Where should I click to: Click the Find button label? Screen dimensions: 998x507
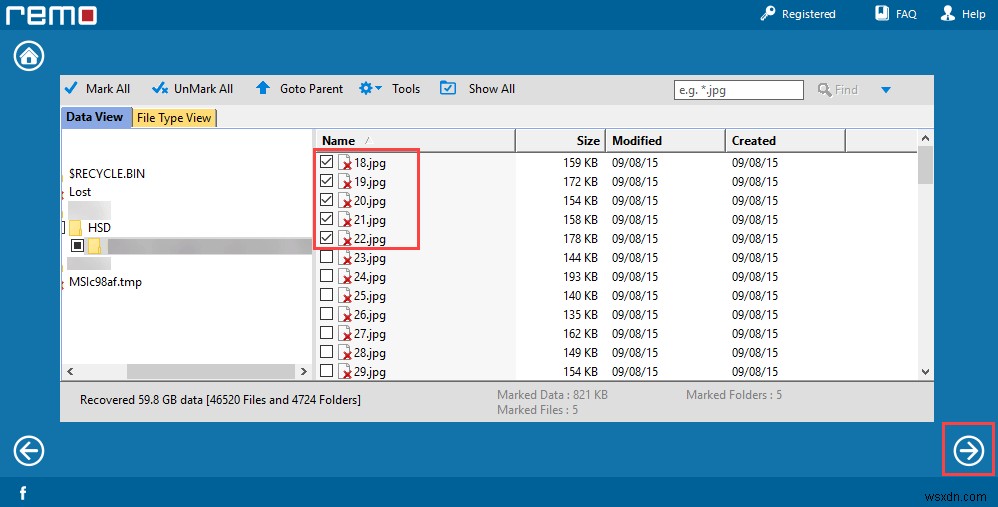pos(847,90)
